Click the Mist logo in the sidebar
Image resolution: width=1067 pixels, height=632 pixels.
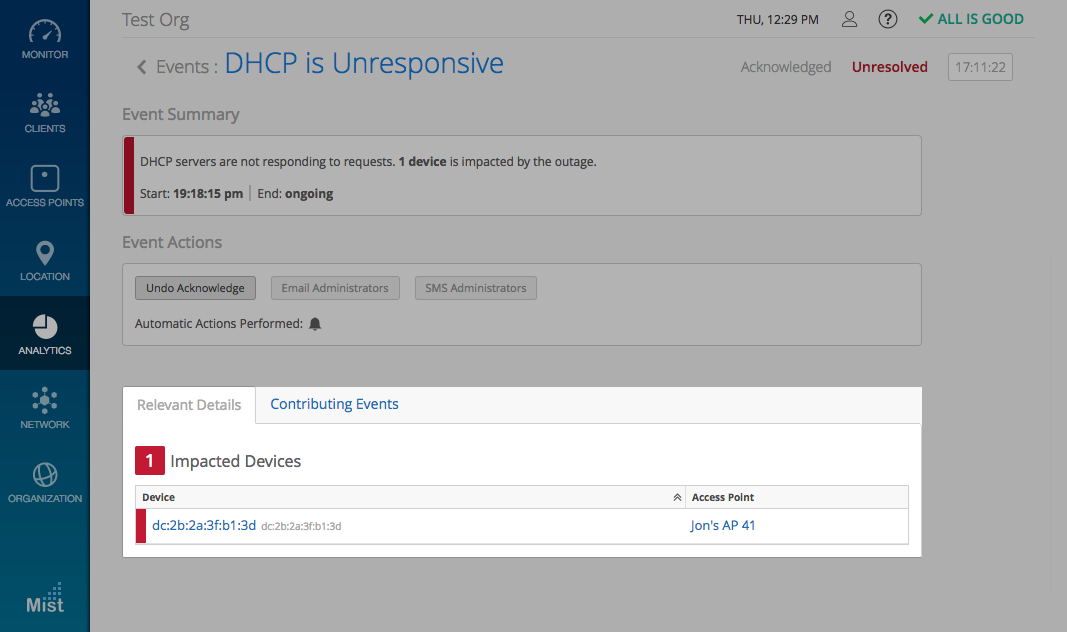(x=44, y=598)
